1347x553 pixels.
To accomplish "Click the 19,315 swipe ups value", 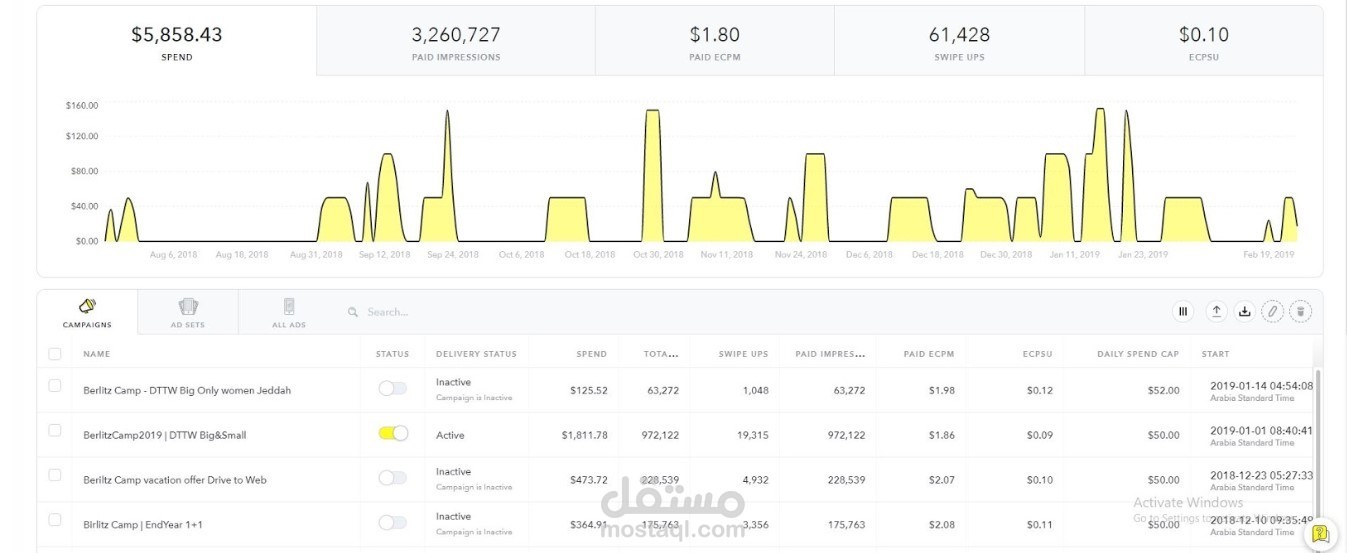I will point(751,435).
